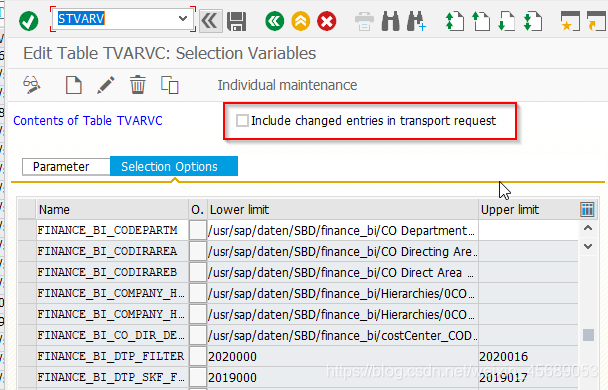Screen dimensions: 608x390
Task: Click the Name column header
Action: 112,210
